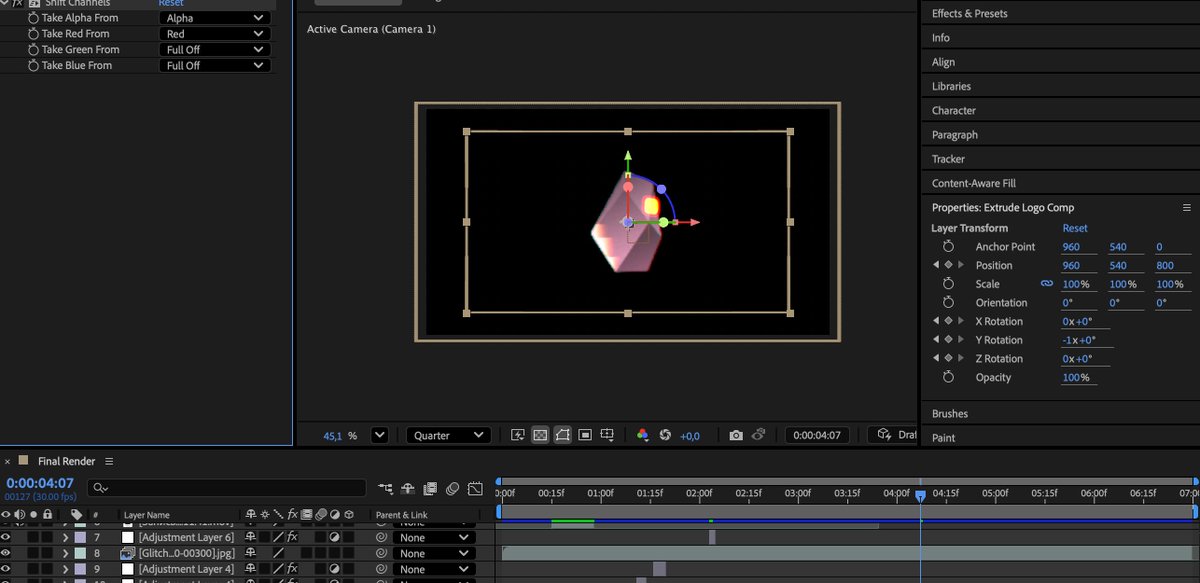This screenshot has height=583, width=1200.
Task: Open parent dropdown for Adjustment Layer 4
Action: click(x=433, y=569)
